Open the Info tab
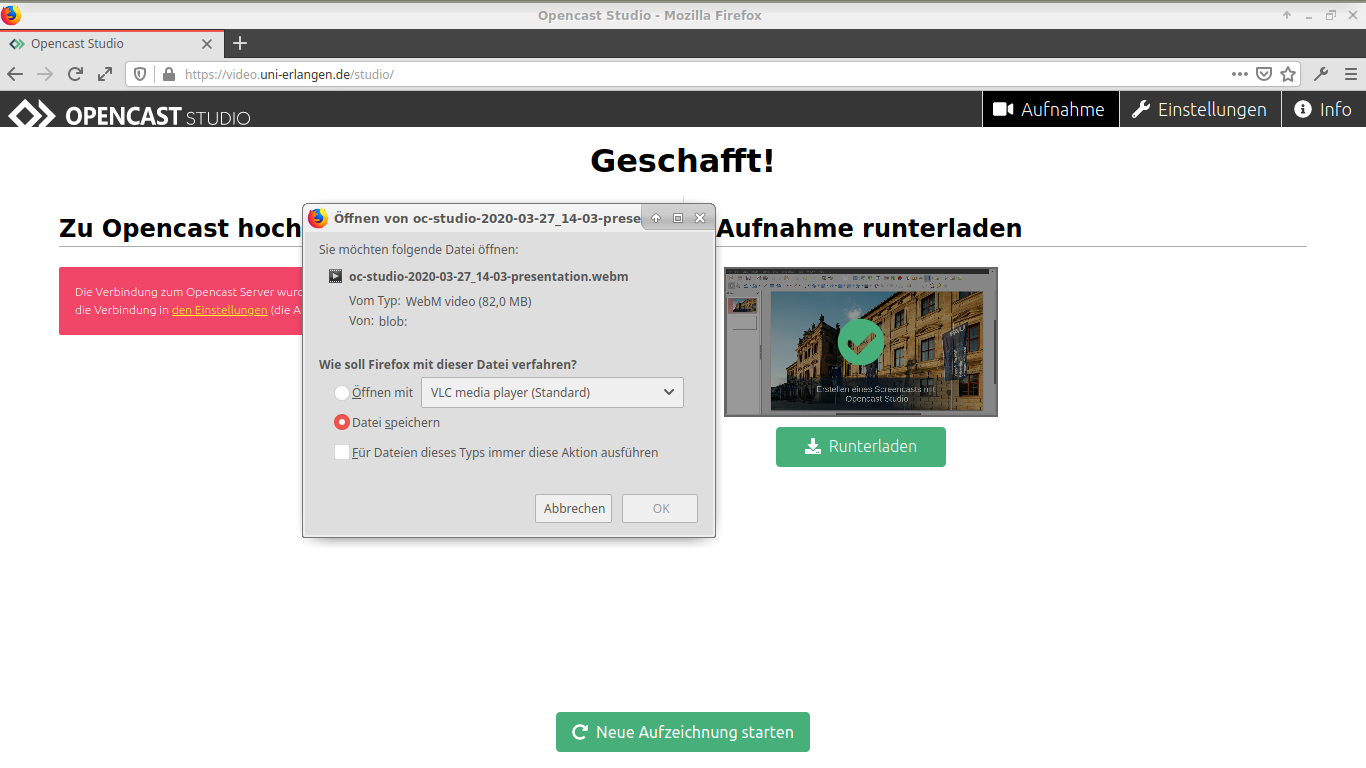Screen dimensions: 1366x768 1323,109
